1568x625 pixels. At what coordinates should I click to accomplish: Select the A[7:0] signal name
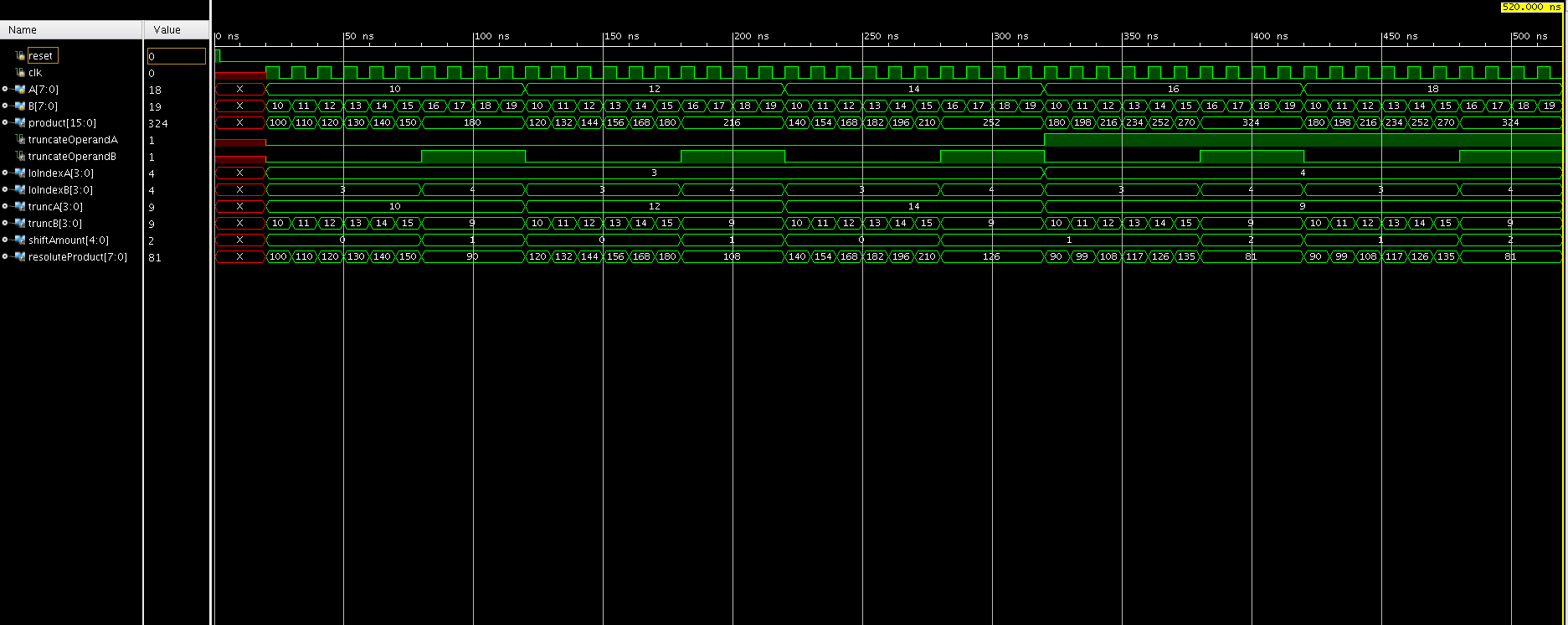pyautogui.click(x=44, y=90)
